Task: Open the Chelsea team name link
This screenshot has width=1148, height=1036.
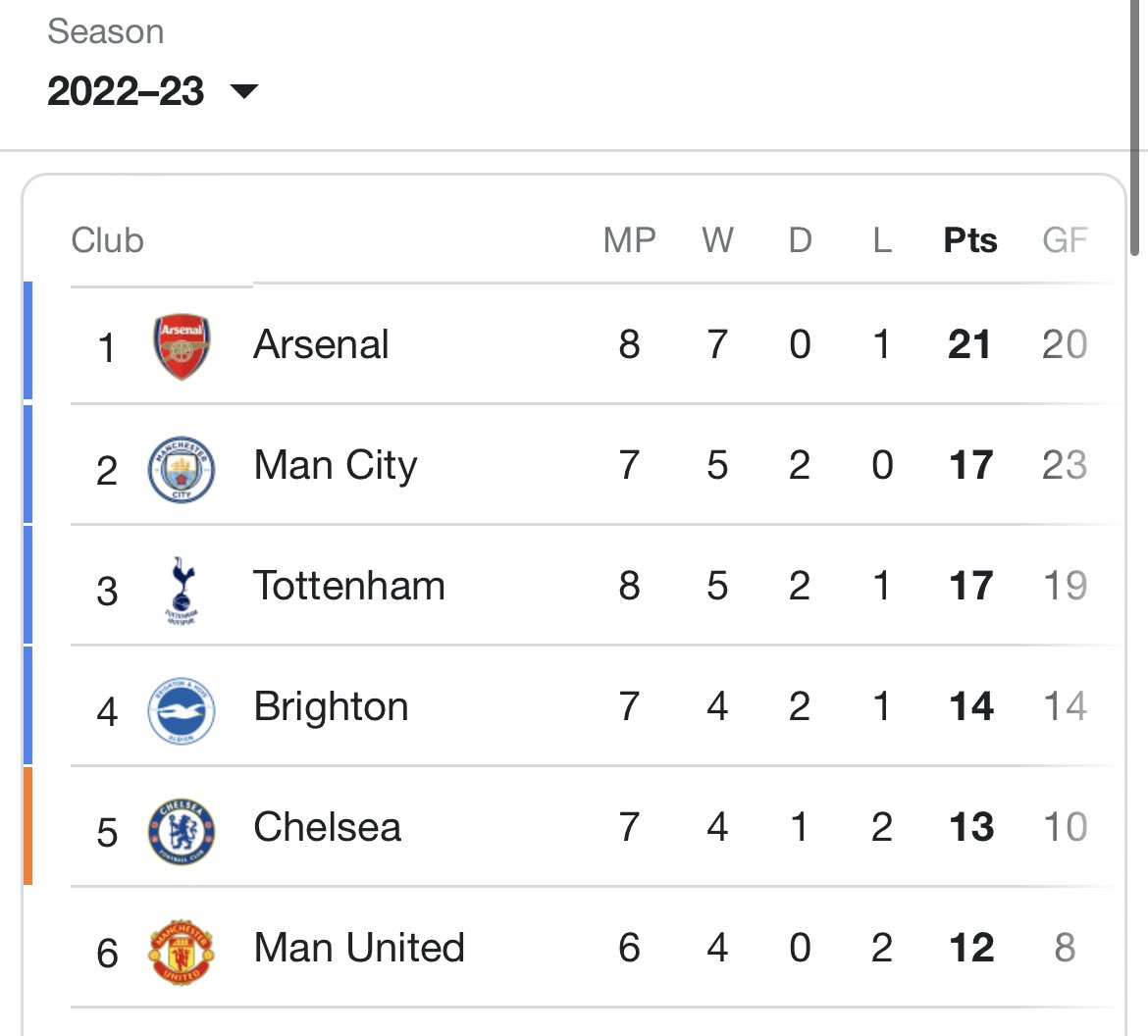Action: click(x=328, y=827)
